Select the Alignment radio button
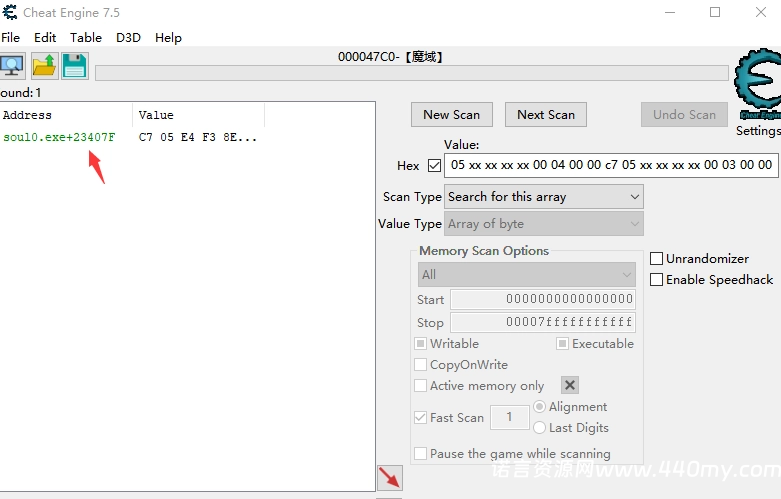 tap(539, 406)
